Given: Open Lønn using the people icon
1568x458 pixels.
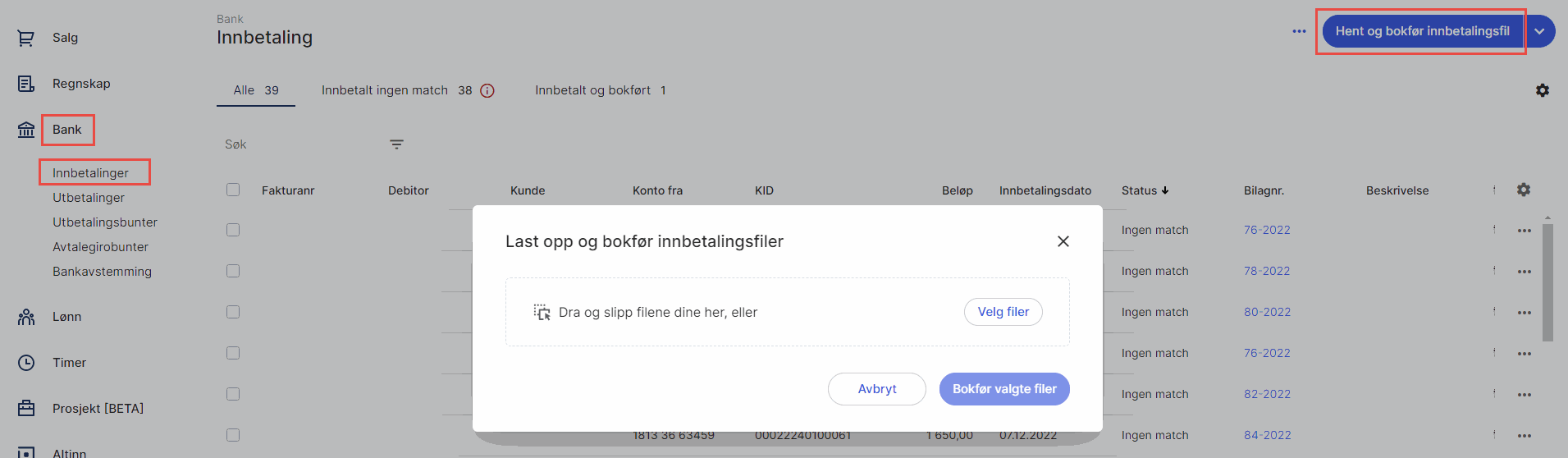Looking at the screenshot, I should (x=26, y=317).
